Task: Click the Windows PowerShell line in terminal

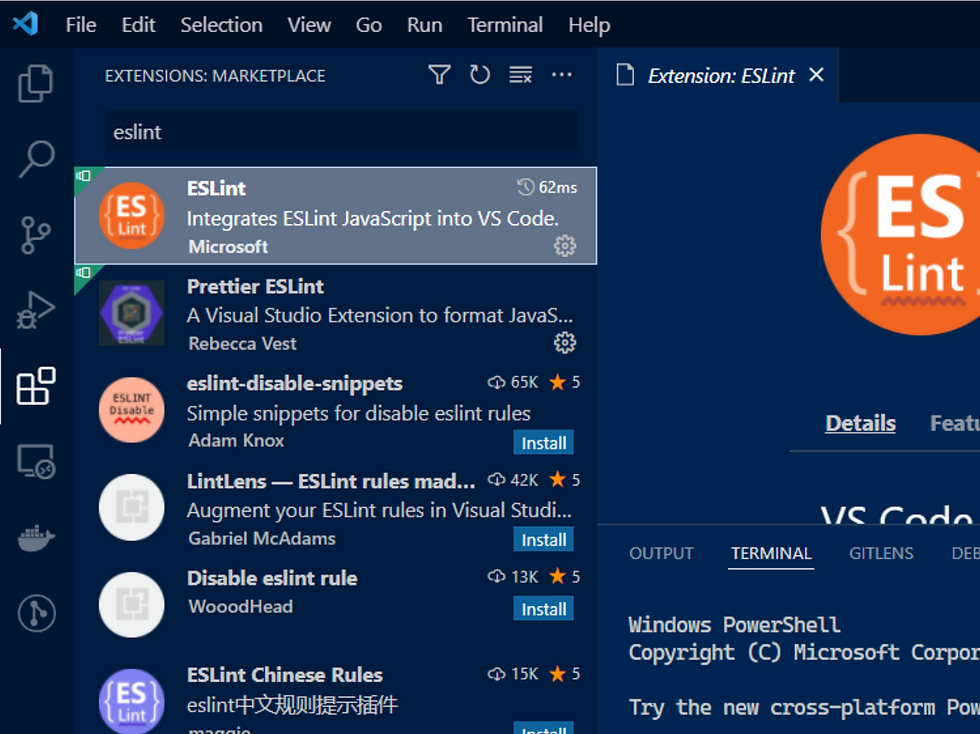Action: [x=734, y=625]
